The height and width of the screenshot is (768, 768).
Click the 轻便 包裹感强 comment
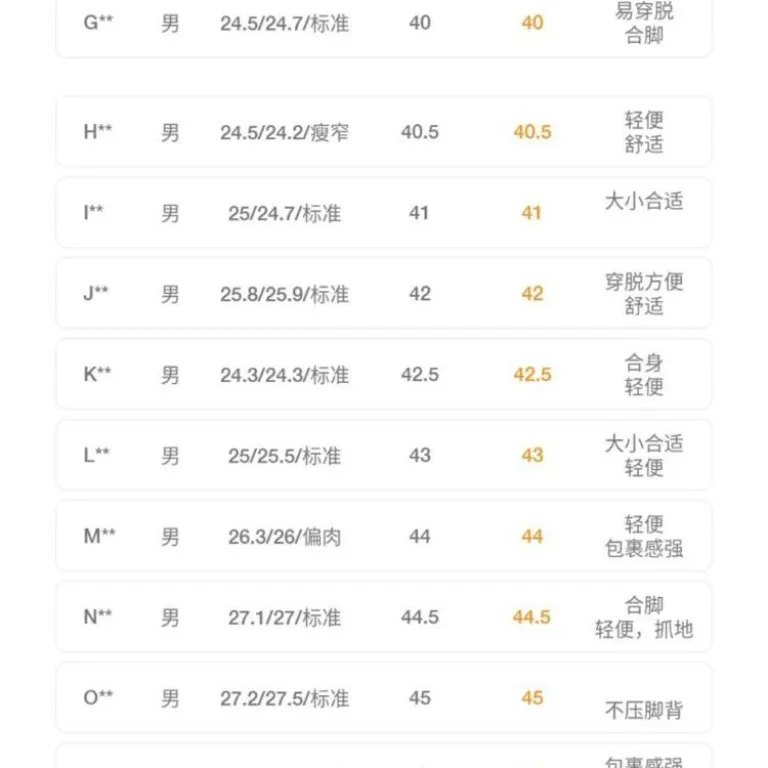click(644, 536)
